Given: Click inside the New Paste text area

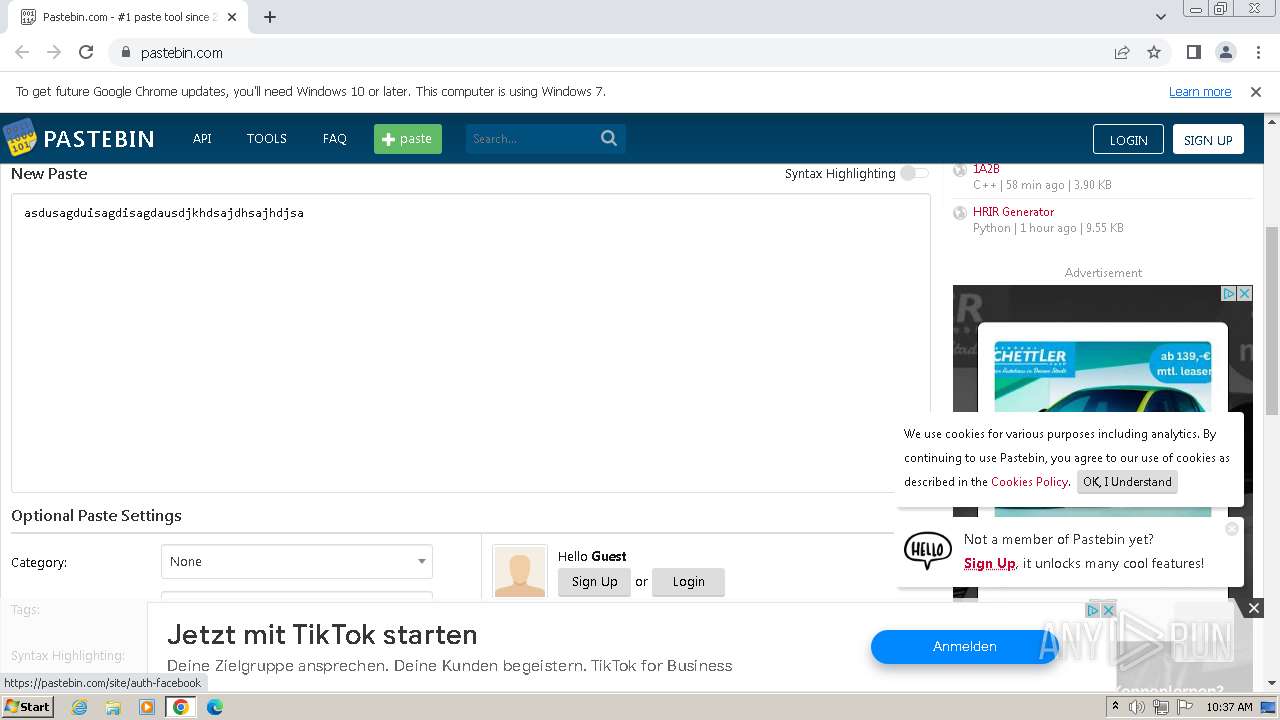Looking at the screenshot, I should pos(471,343).
